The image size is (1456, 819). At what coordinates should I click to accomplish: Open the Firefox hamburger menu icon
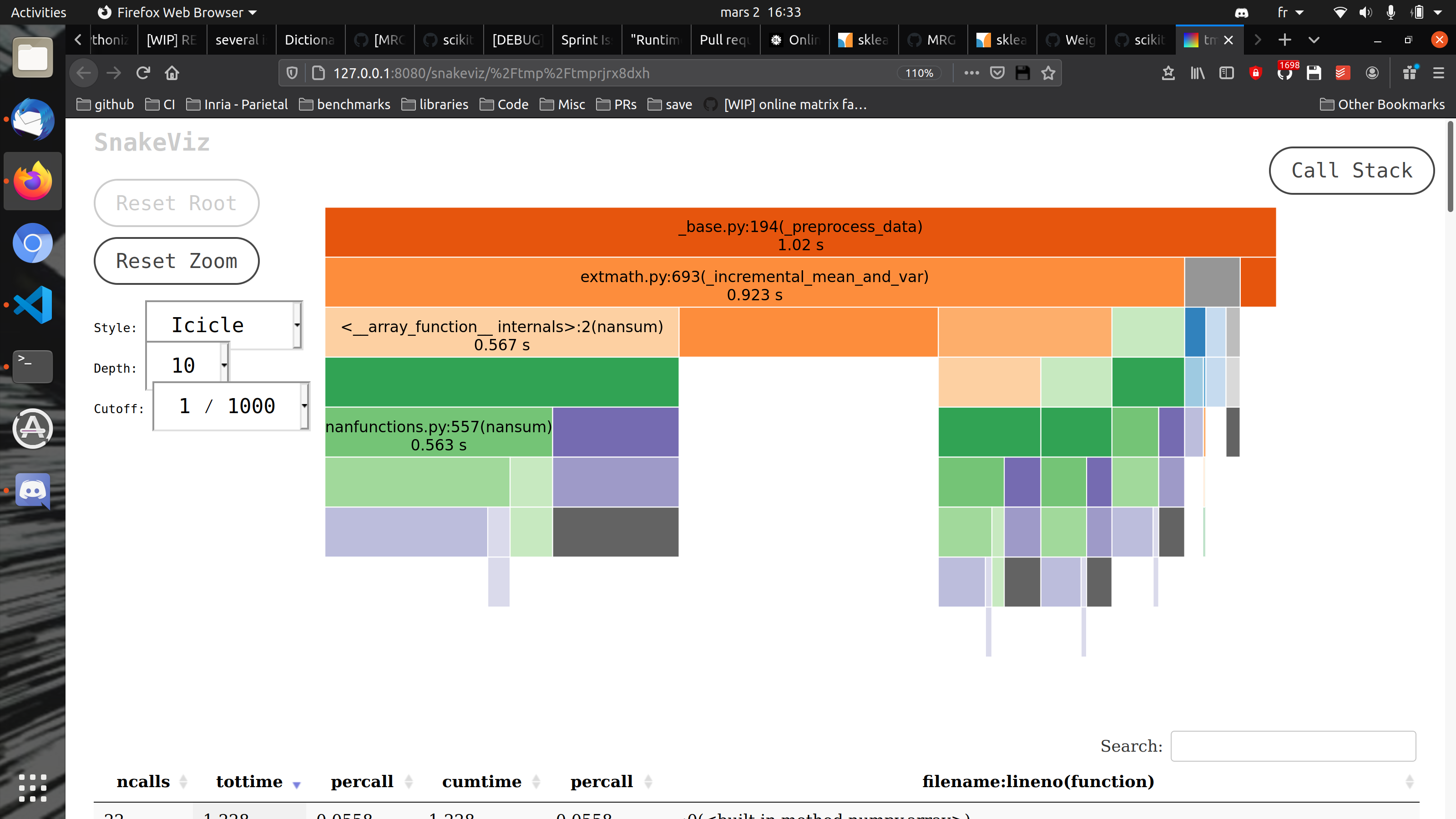pyautogui.click(x=1438, y=73)
